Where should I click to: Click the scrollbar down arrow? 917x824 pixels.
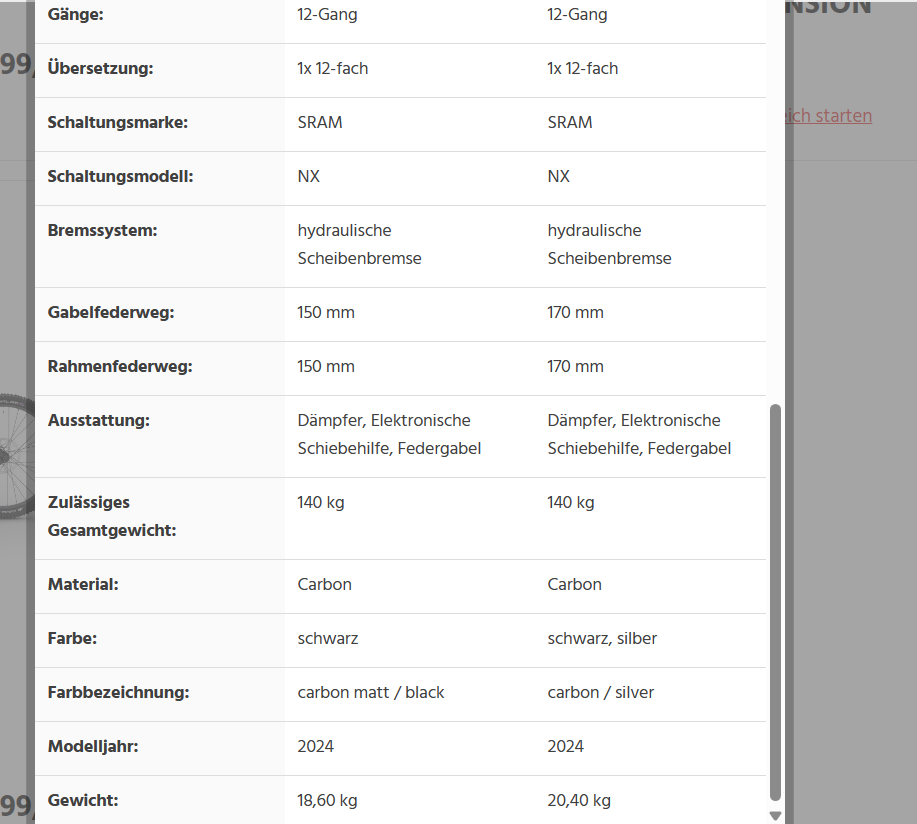tap(775, 815)
